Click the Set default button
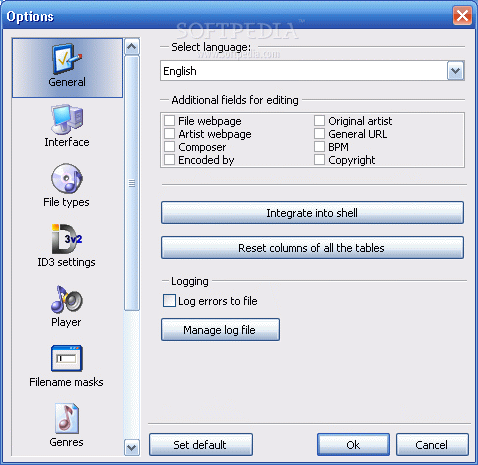Image resolution: width=478 pixels, height=465 pixels. point(201,445)
